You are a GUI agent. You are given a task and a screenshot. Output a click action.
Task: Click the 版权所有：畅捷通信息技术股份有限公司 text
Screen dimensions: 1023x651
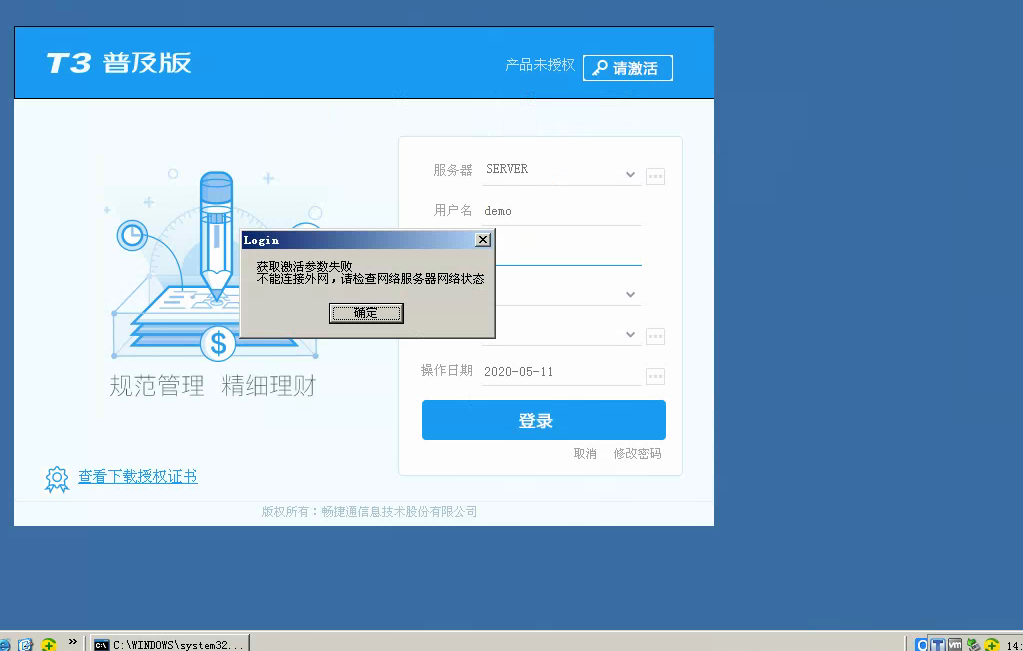[369, 511]
